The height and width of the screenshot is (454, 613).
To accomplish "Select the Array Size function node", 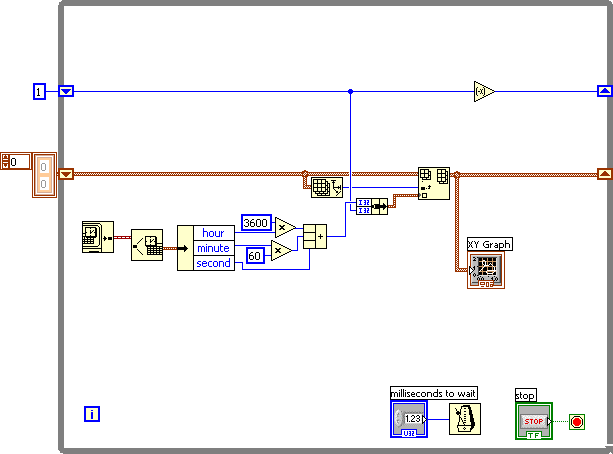I will [x=327, y=187].
